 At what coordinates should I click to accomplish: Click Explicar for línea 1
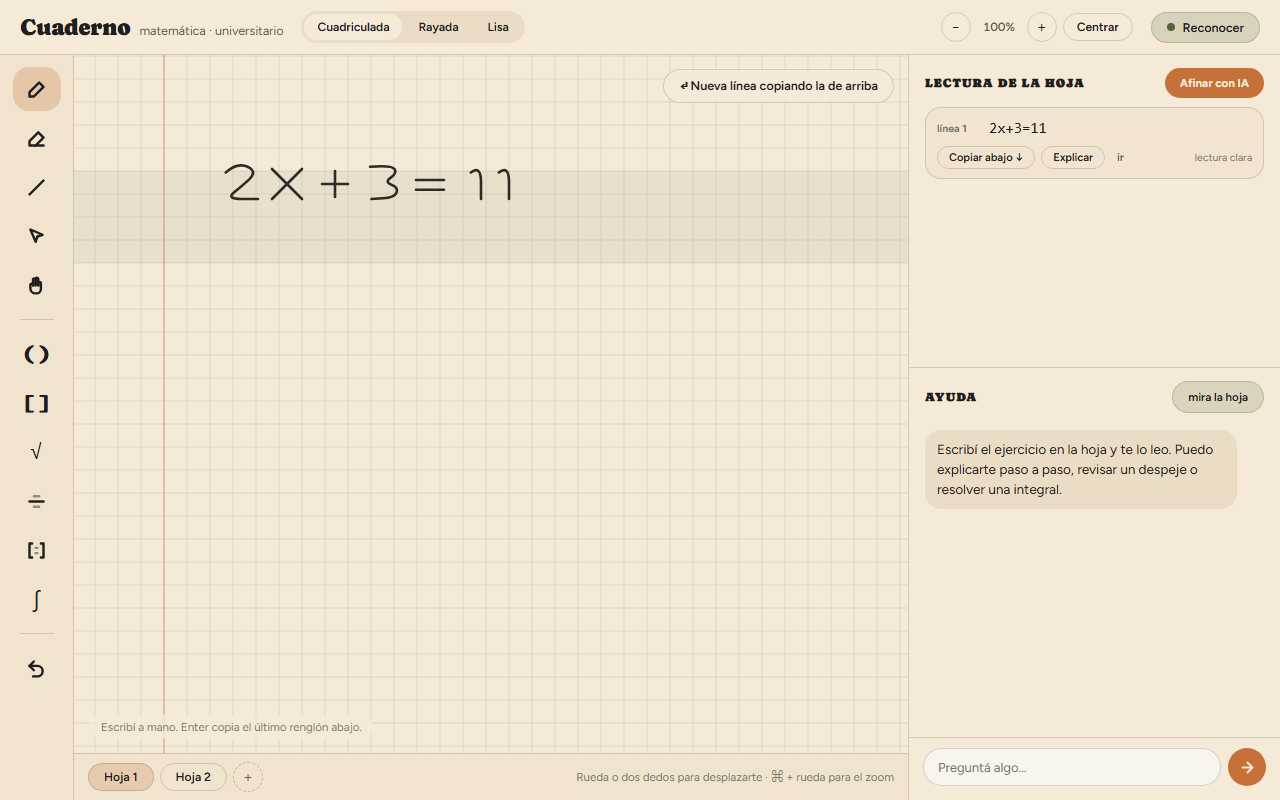pyautogui.click(x=1073, y=157)
